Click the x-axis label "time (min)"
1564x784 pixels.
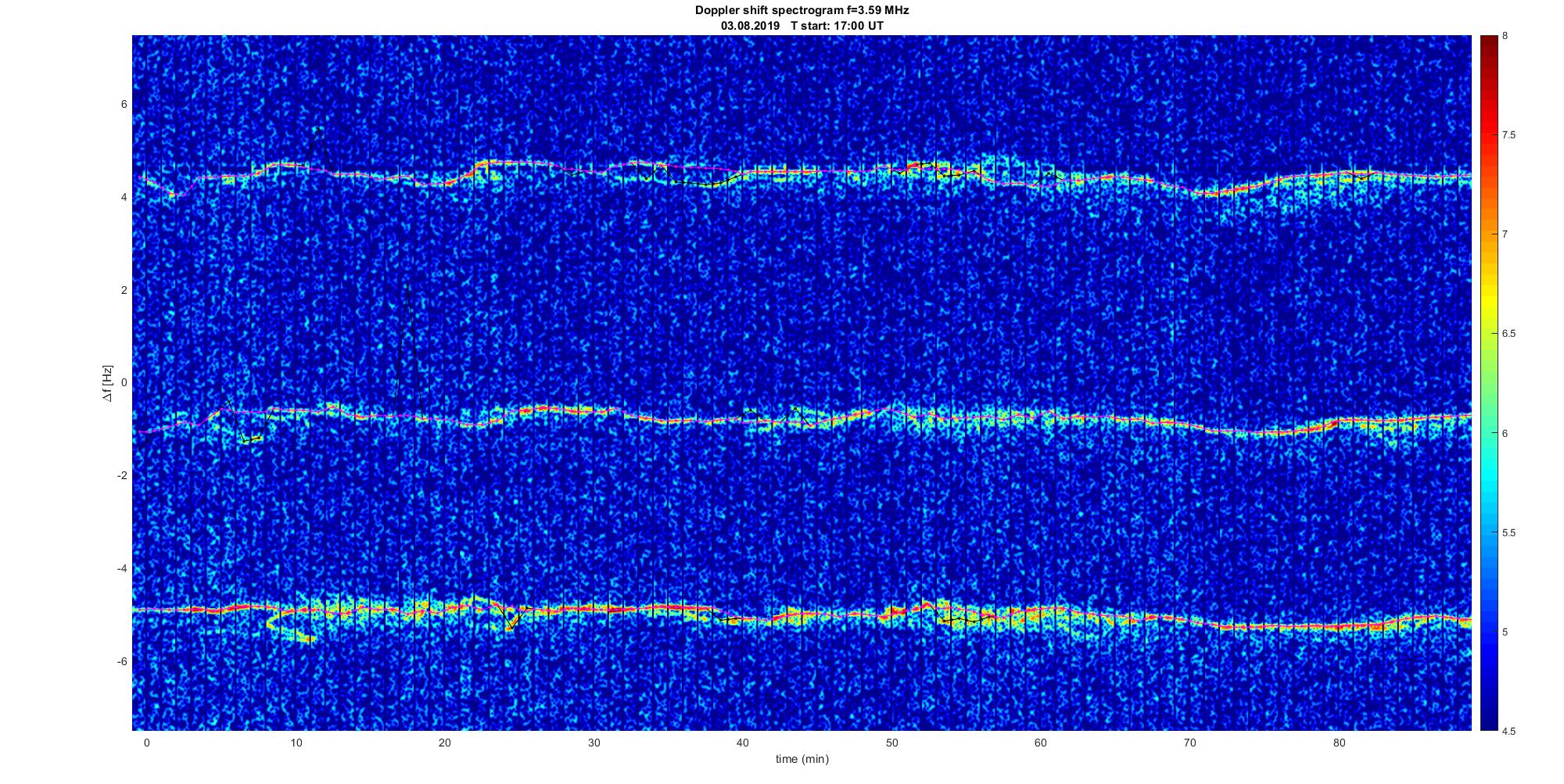(x=802, y=758)
